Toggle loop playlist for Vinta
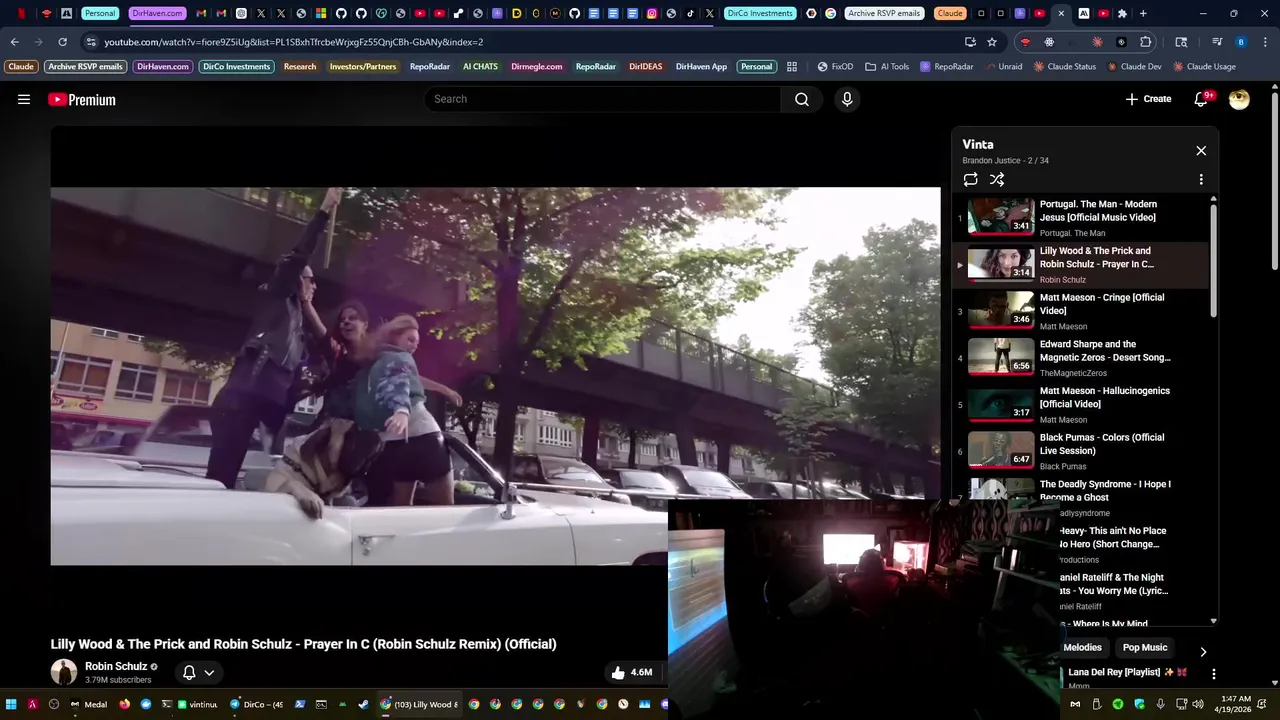The width and height of the screenshot is (1280, 720). coord(970,179)
